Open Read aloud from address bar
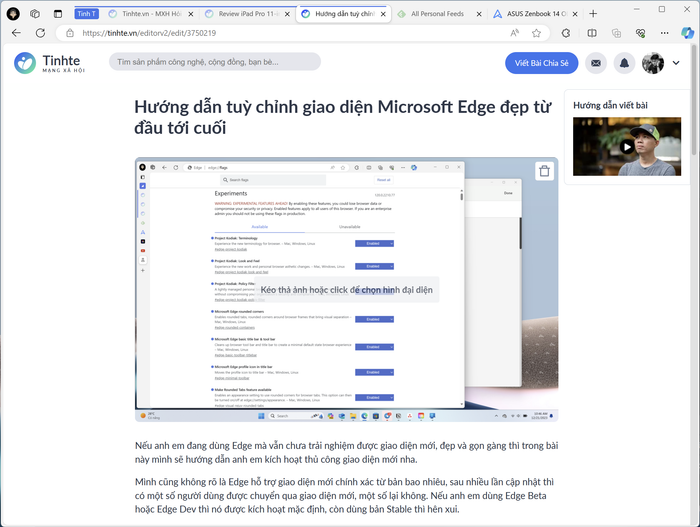The image size is (700, 527). 515,33
